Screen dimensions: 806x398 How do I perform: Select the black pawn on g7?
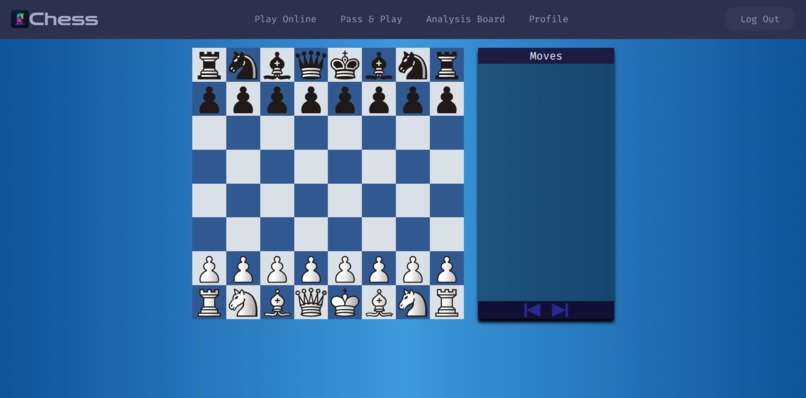pos(413,99)
